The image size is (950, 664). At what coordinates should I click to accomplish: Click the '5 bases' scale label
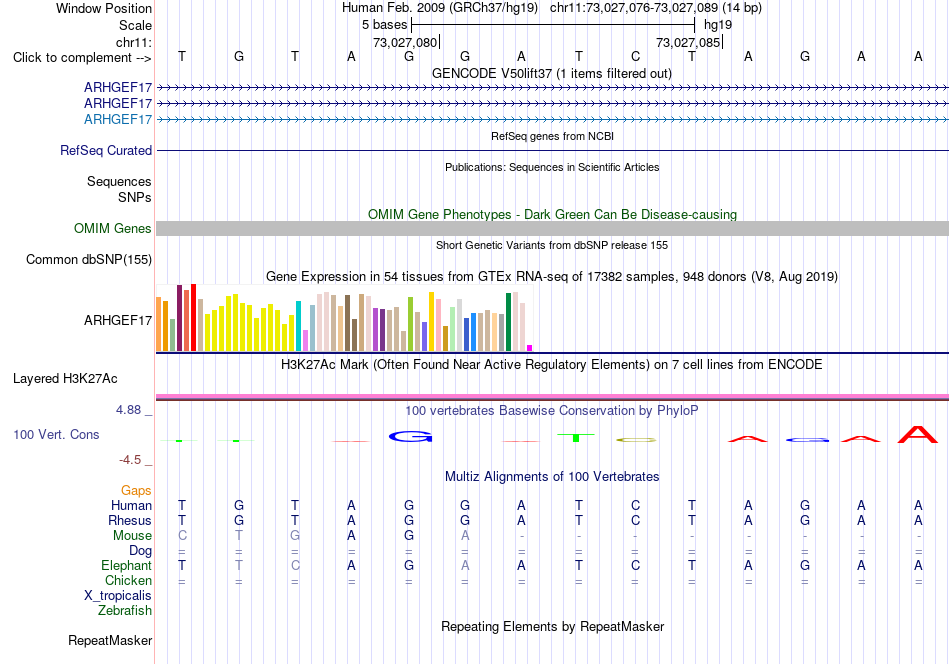pyautogui.click(x=385, y=25)
